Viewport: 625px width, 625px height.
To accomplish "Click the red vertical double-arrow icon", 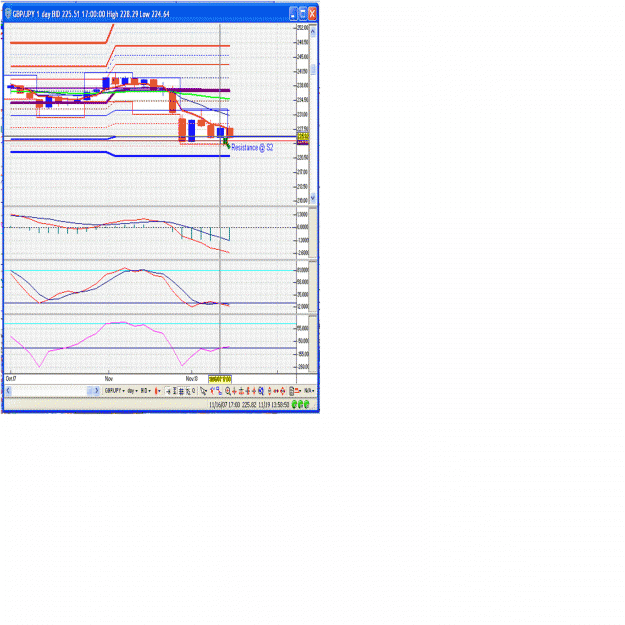I will pos(269,391).
